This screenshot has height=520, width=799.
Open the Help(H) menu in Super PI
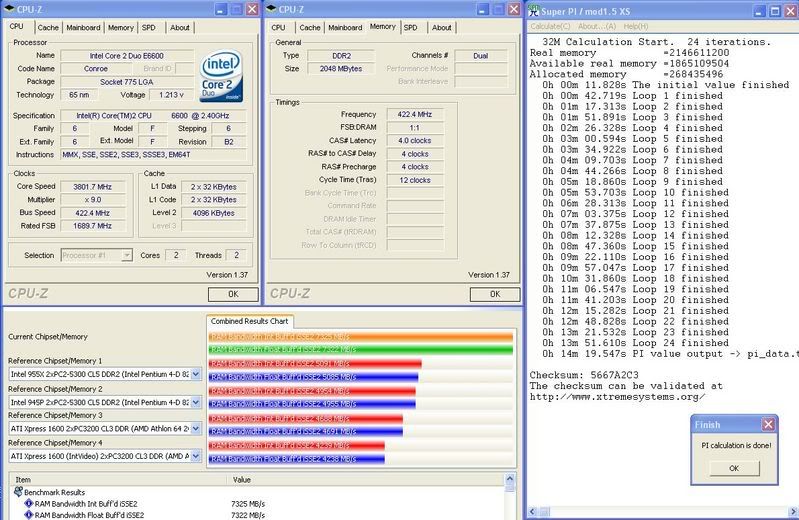click(636, 26)
